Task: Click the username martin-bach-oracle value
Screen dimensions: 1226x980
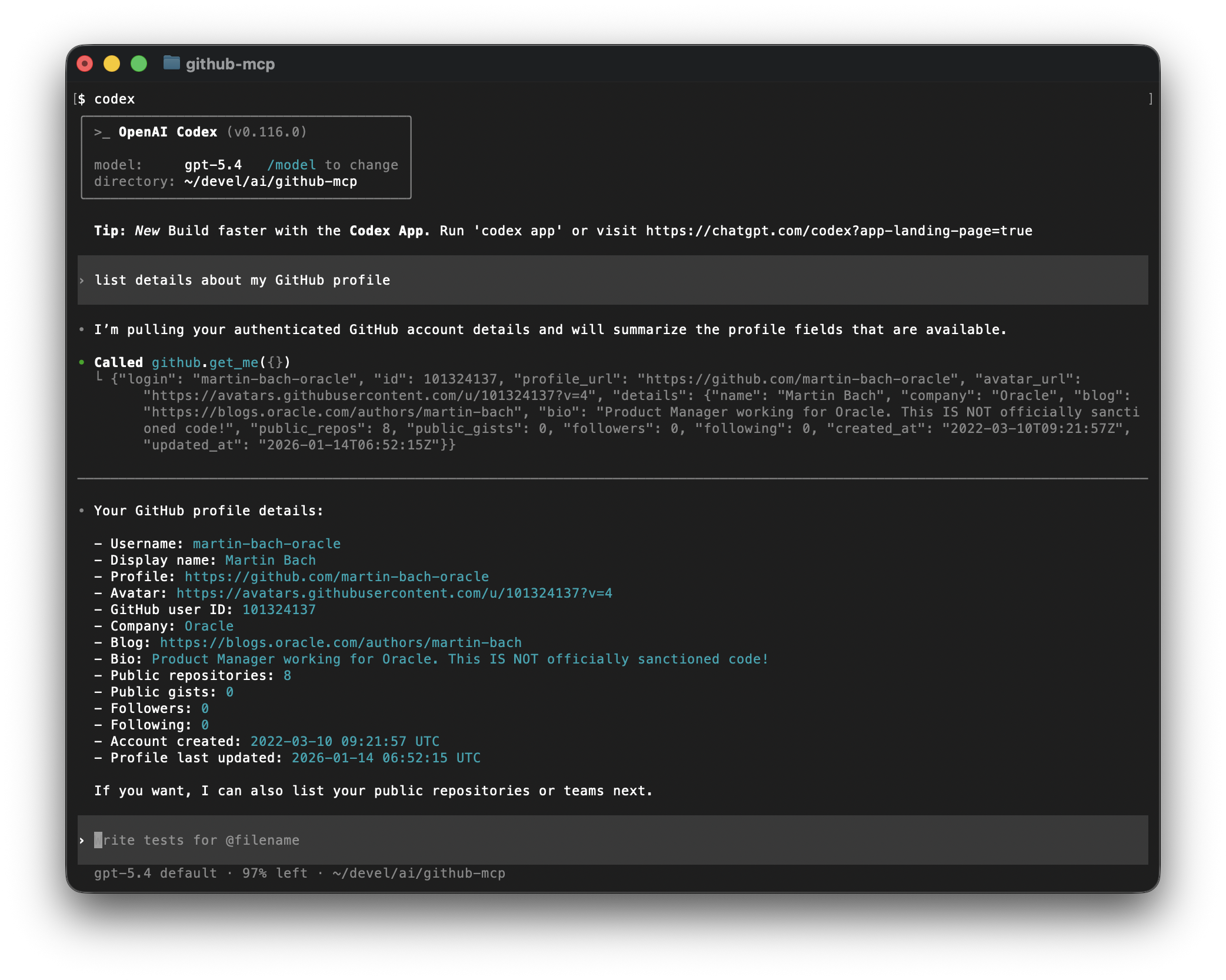Action: (x=266, y=544)
